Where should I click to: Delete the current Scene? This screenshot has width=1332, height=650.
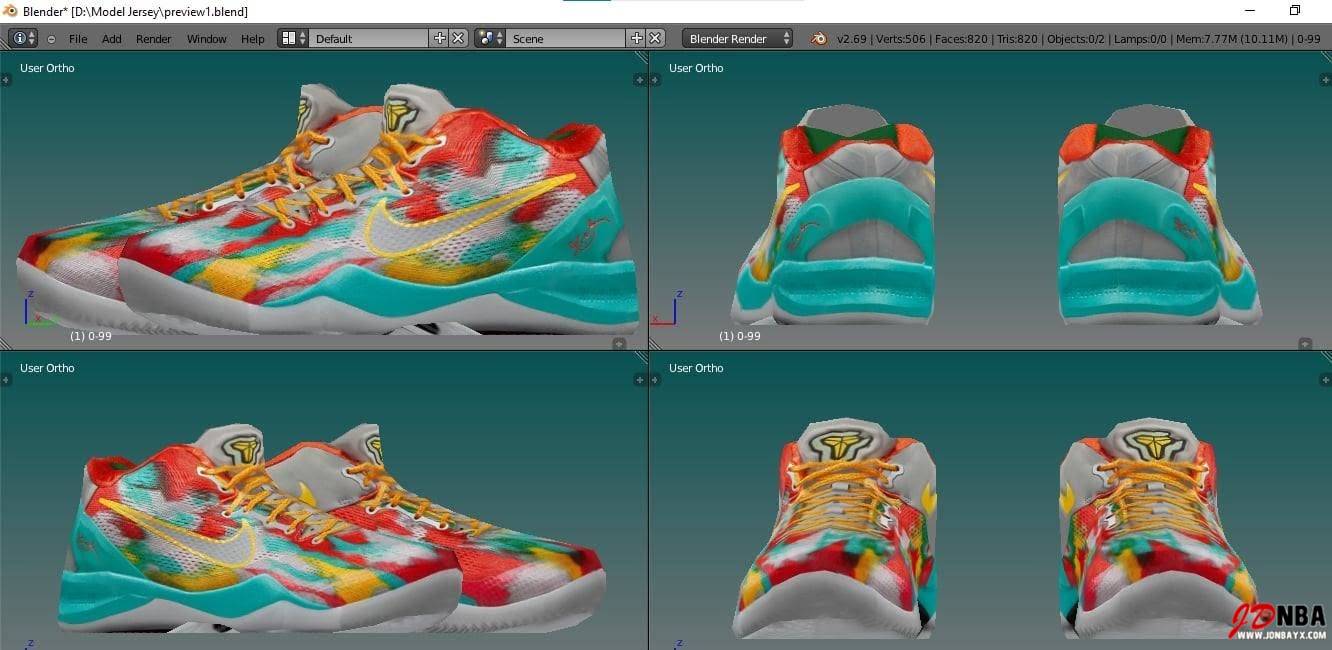pos(655,38)
